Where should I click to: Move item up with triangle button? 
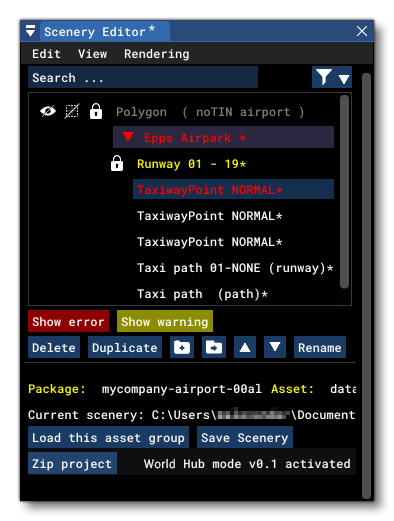pos(245,347)
